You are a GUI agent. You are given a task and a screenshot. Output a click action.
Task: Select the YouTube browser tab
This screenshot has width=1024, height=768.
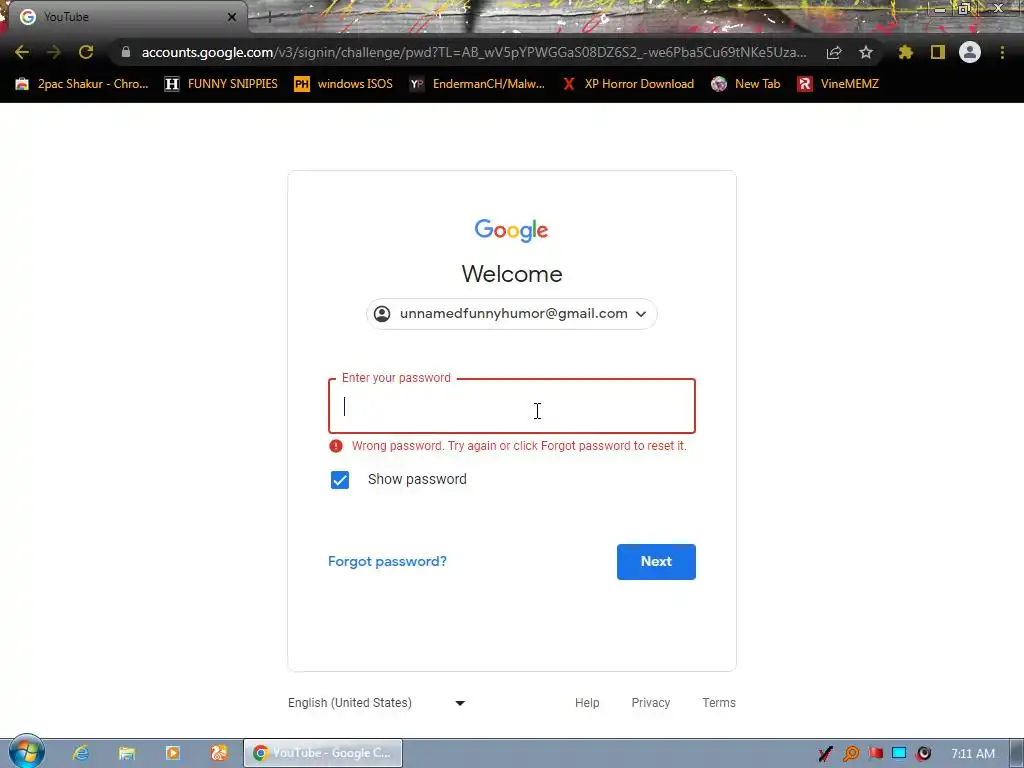tap(127, 17)
